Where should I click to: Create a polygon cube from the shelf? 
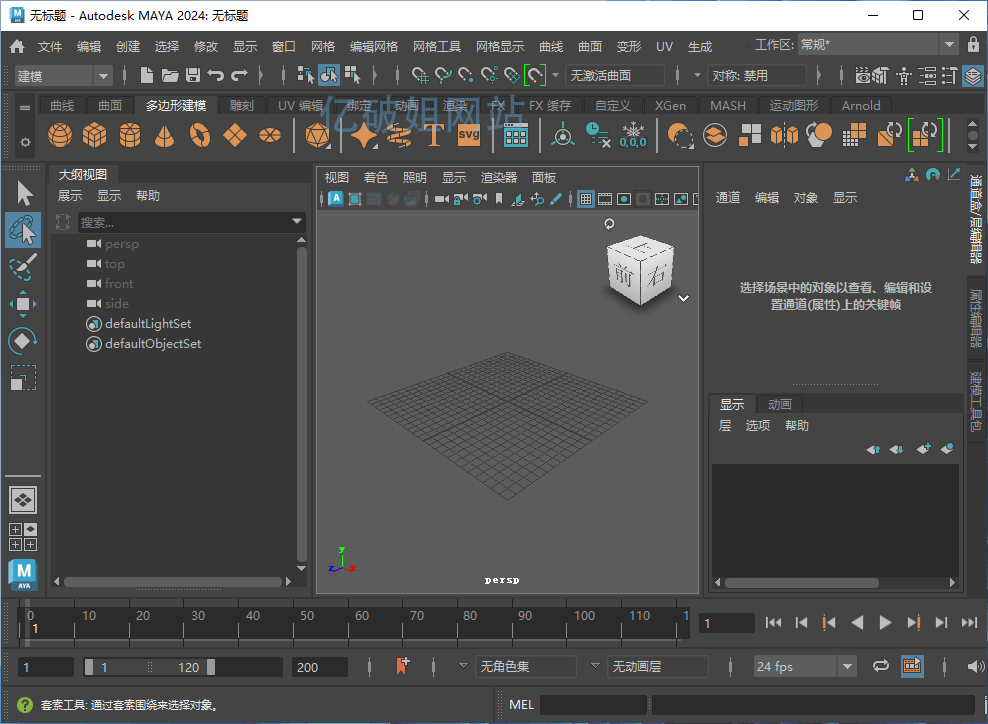tap(94, 135)
